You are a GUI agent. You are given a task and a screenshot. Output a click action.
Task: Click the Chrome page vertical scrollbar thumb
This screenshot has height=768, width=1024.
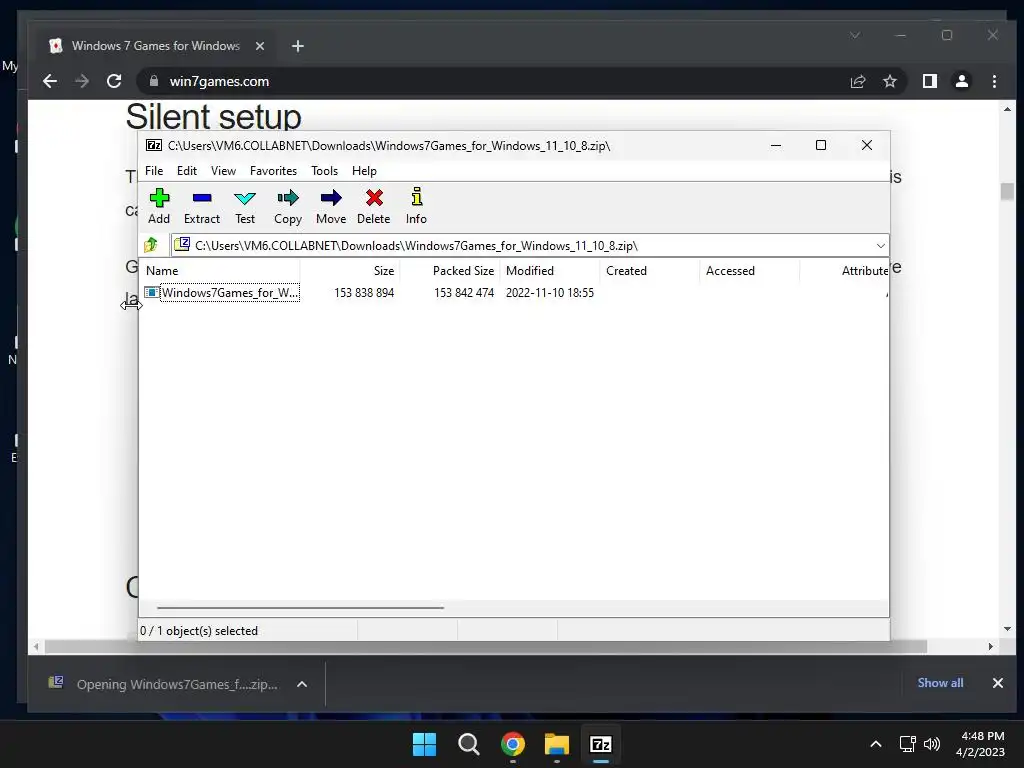pos(1007,191)
